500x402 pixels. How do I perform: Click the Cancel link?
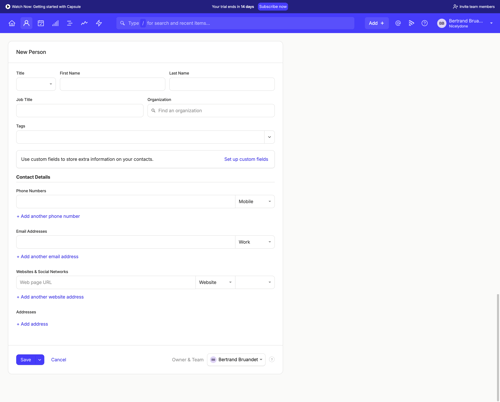click(58, 359)
